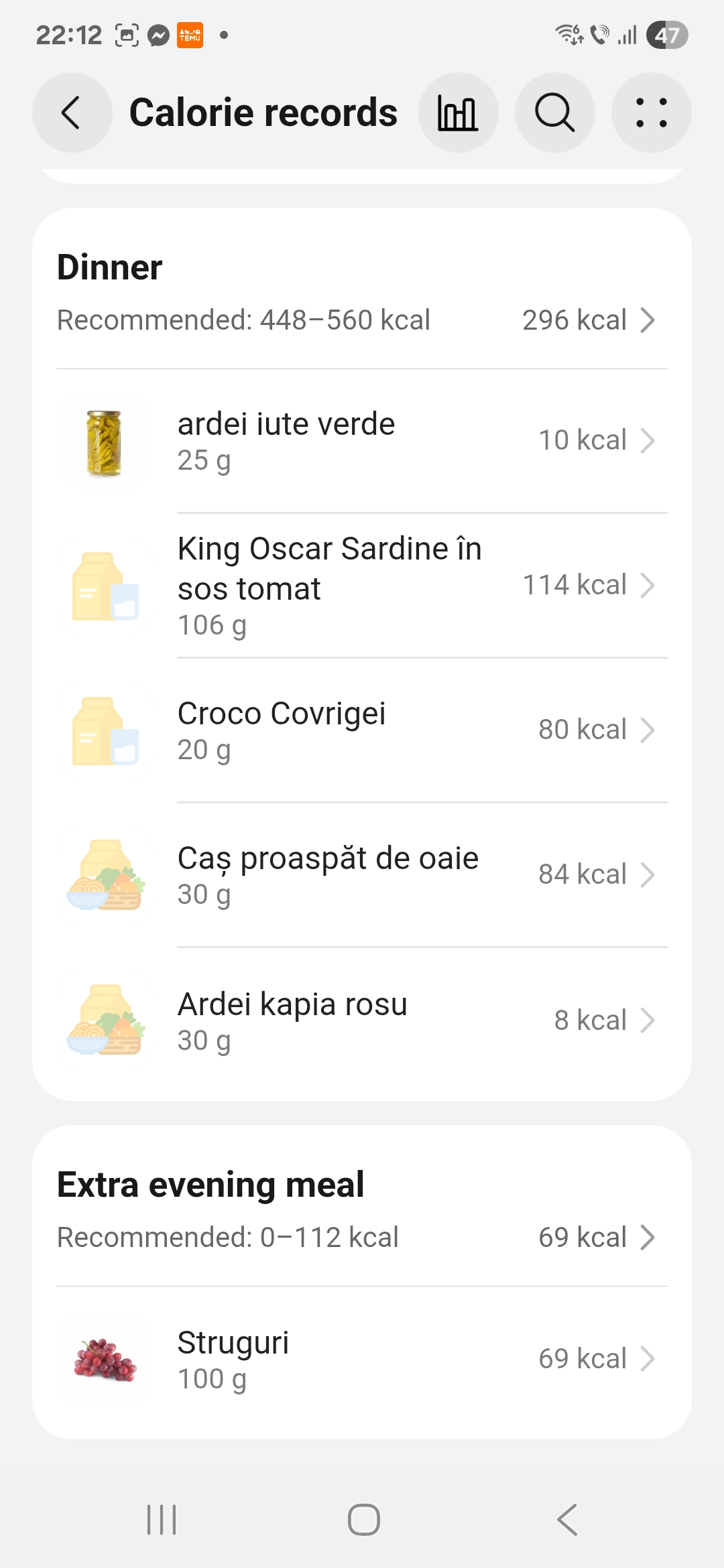Tap the Croco Covrigei food icon

click(105, 731)
